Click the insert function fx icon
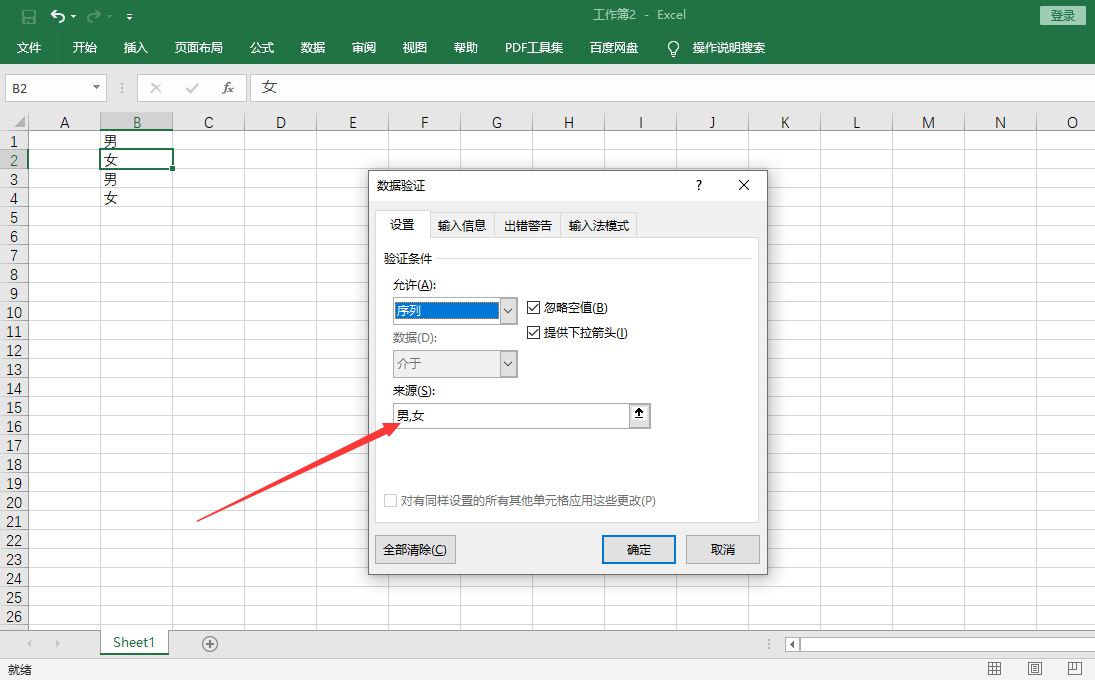The height and width of the screenshot is (680, 1095). tap(228, 88)
